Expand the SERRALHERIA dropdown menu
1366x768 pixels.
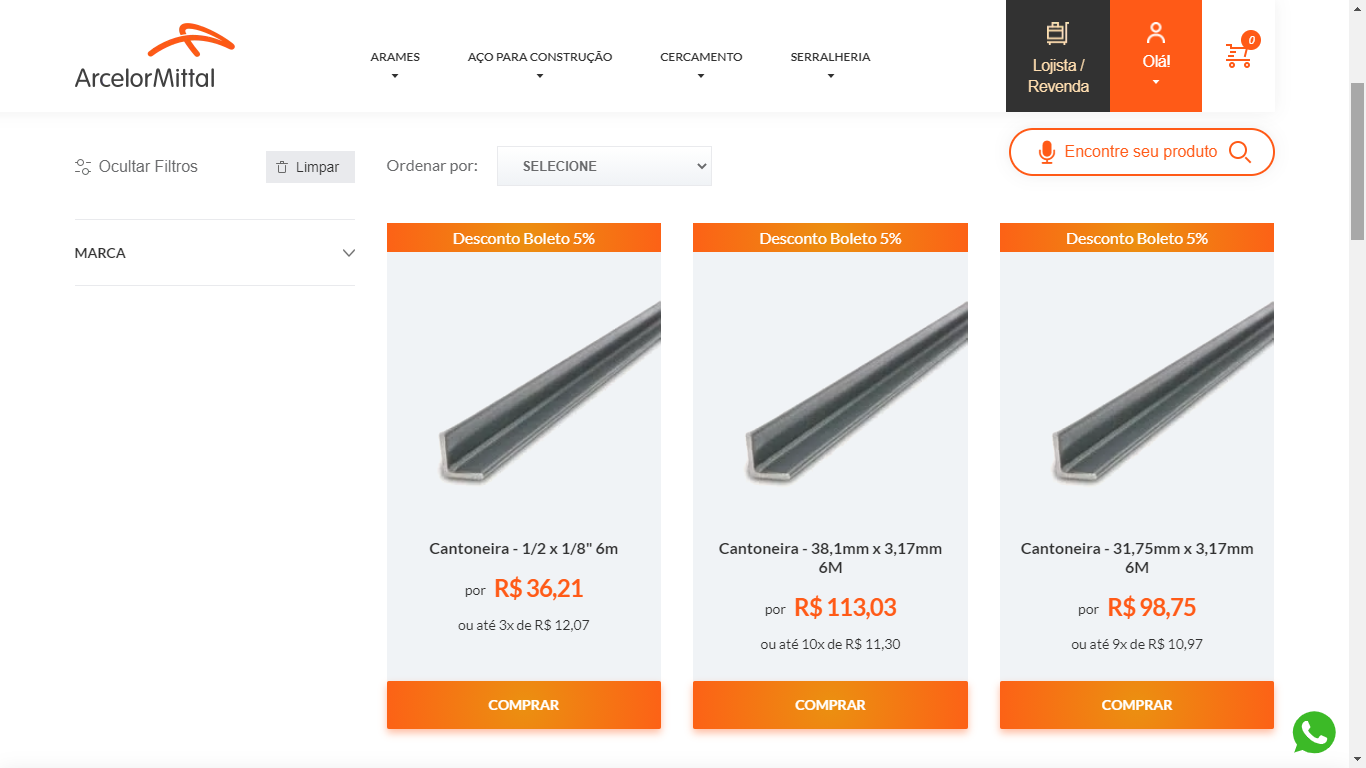(x=830, y=57)
